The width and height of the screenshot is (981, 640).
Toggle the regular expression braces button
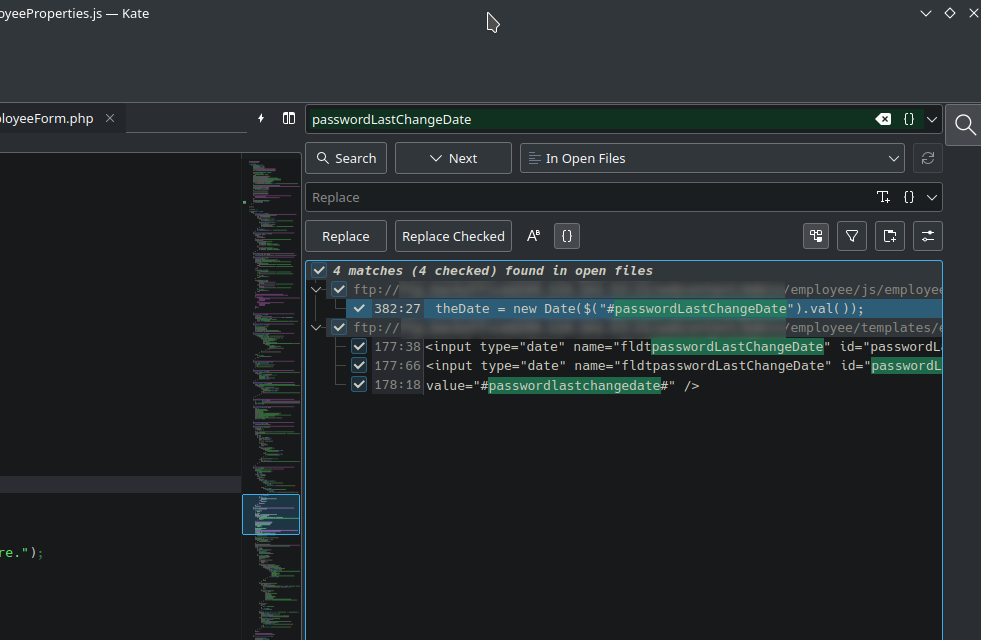point(567,236)
